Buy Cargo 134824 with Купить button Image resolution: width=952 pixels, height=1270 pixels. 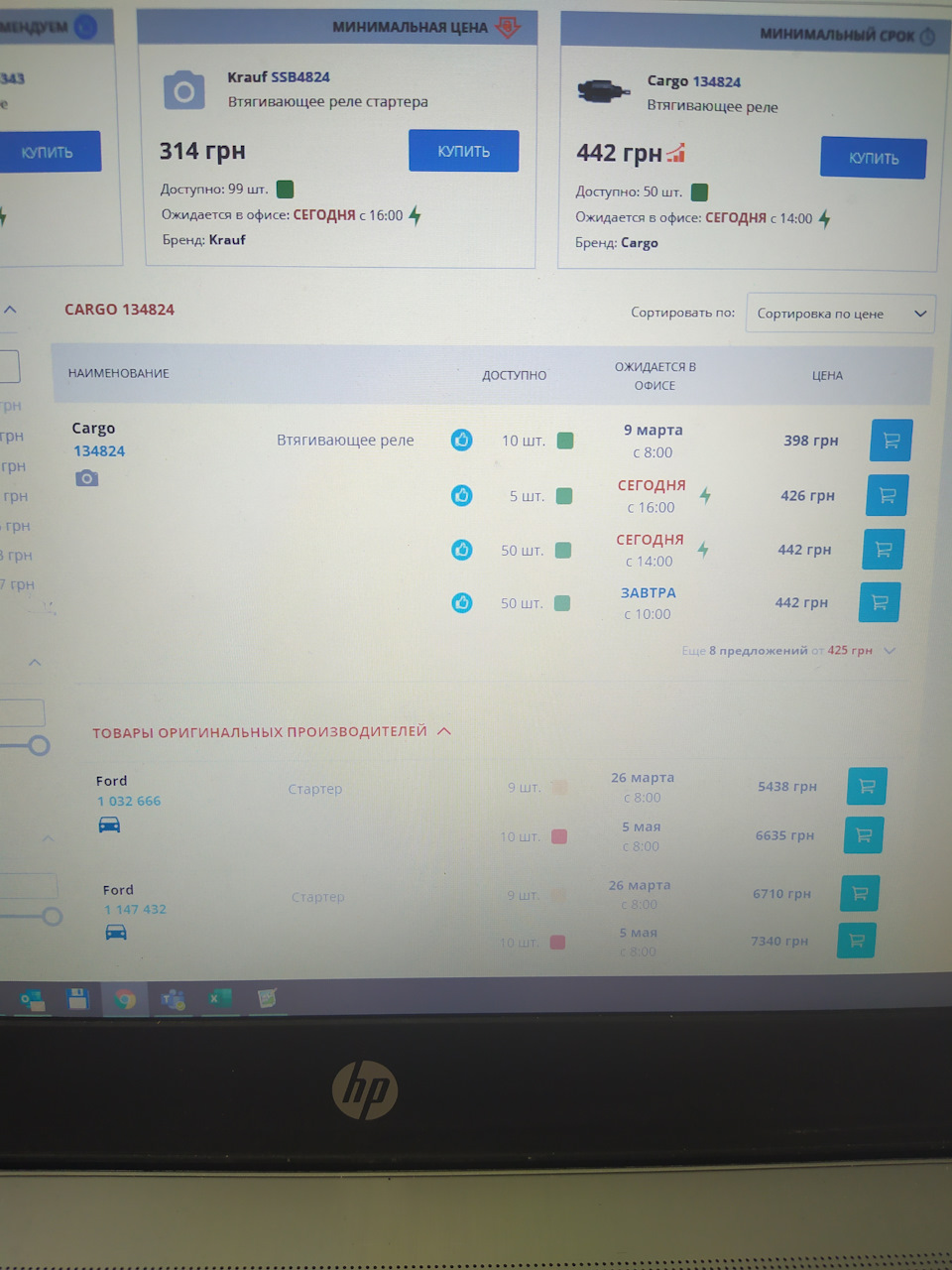[873, 158]
